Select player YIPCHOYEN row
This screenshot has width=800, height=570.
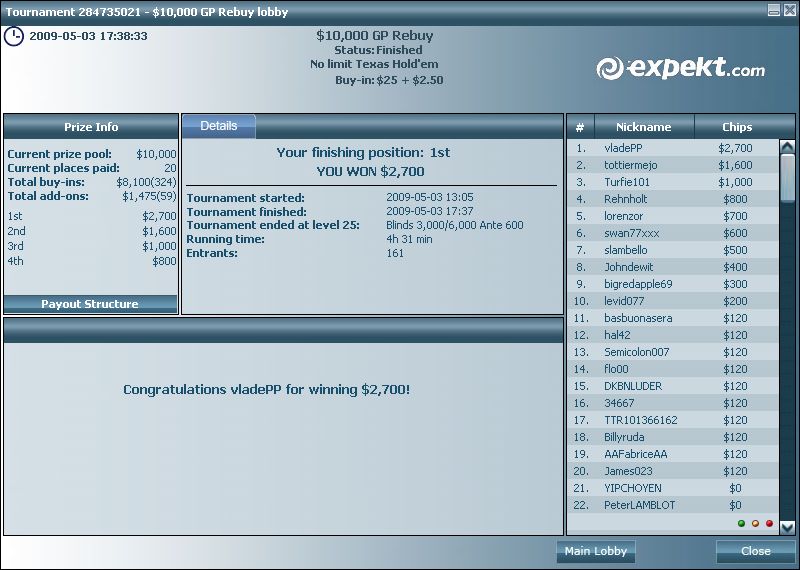(673, 488)
